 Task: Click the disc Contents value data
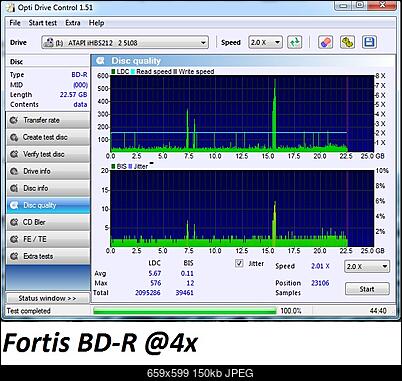tap(80, 104)
